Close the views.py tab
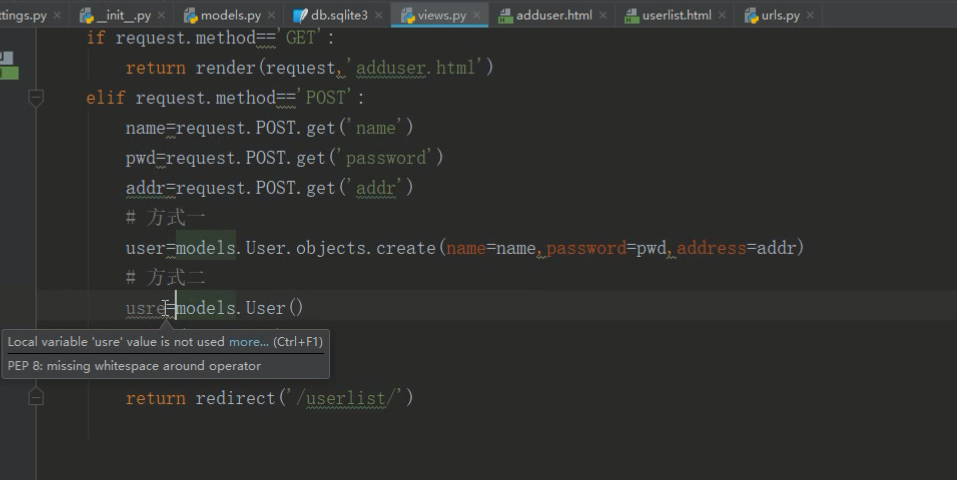This screenshot has height=480, width=957. pyautogui.click(x=477, y=15)
